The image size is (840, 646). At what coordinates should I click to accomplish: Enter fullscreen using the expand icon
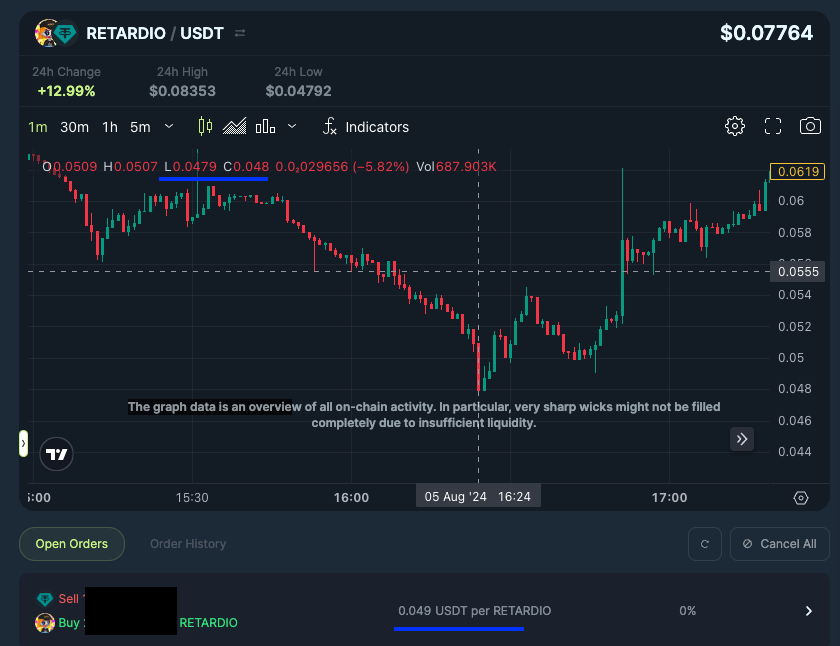click(x=773, y=126)
